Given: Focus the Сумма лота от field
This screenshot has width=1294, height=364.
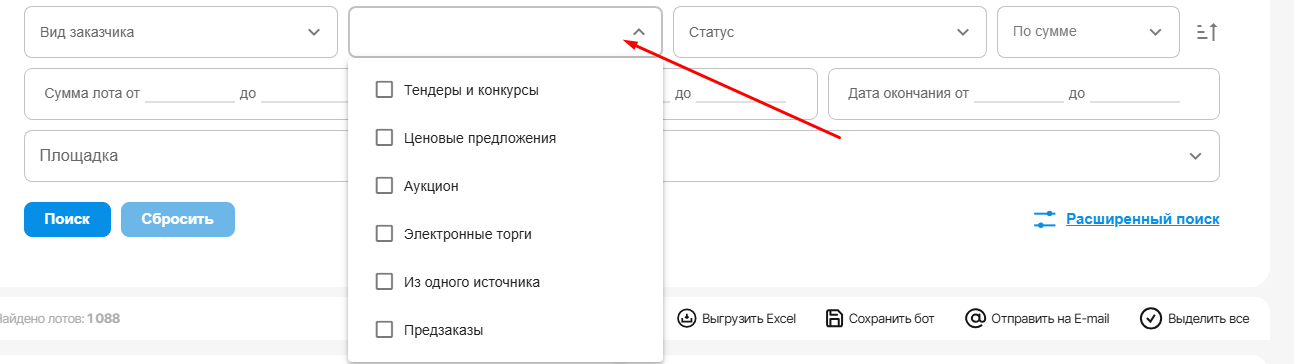Looking at the screenshot, I should [189, 94].
